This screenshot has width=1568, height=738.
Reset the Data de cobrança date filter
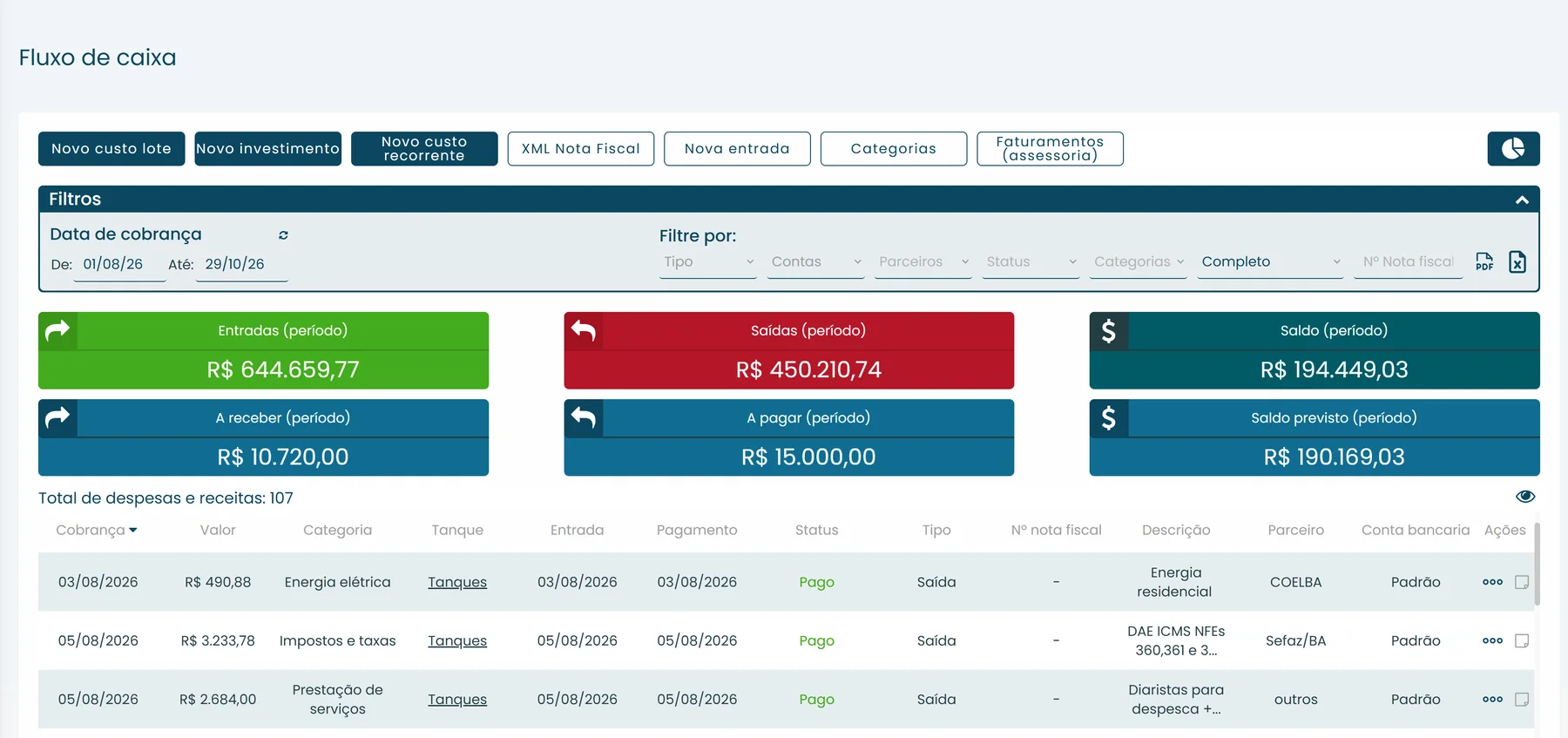tap(283, 235)
